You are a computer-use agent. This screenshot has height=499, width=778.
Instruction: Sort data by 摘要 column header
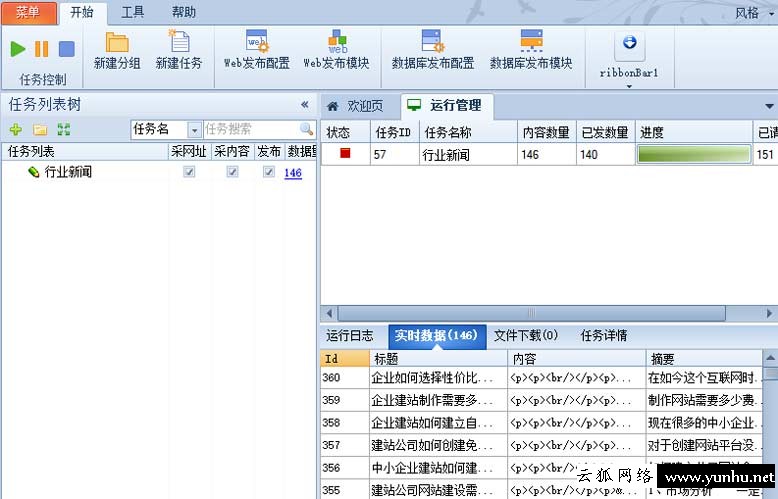(x=704, y=359)
